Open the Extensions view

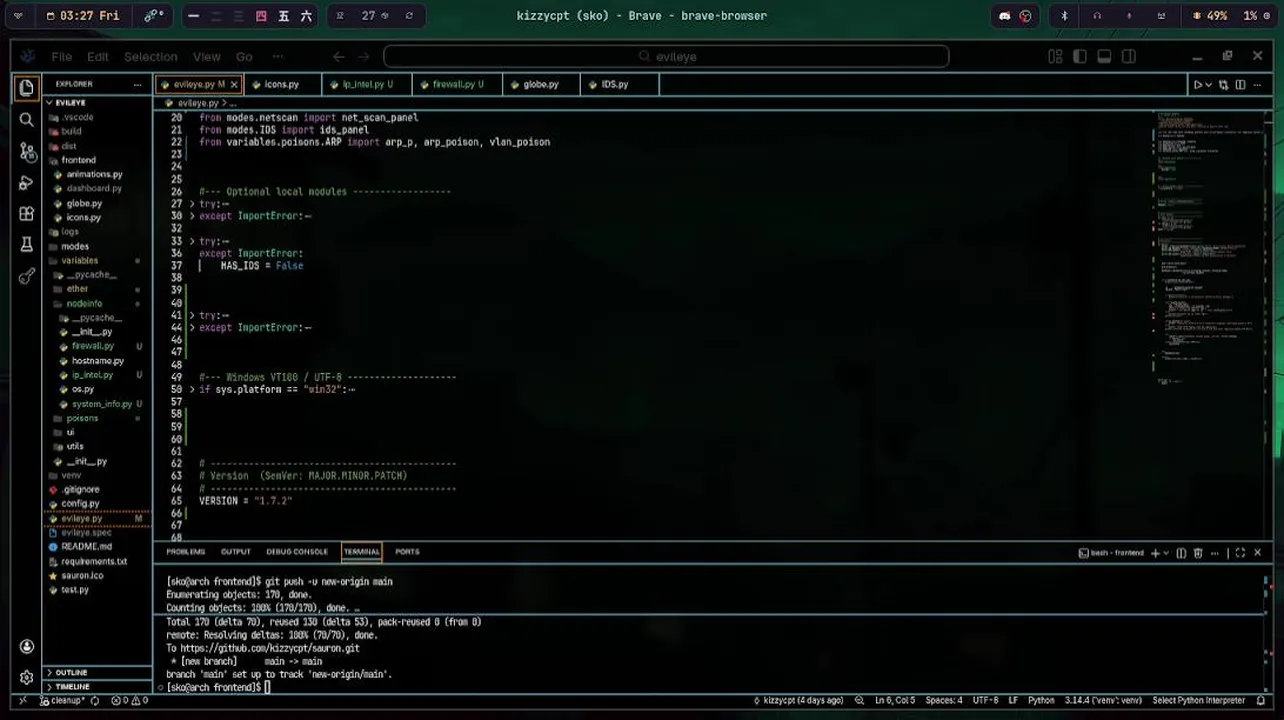coord(26,214)
